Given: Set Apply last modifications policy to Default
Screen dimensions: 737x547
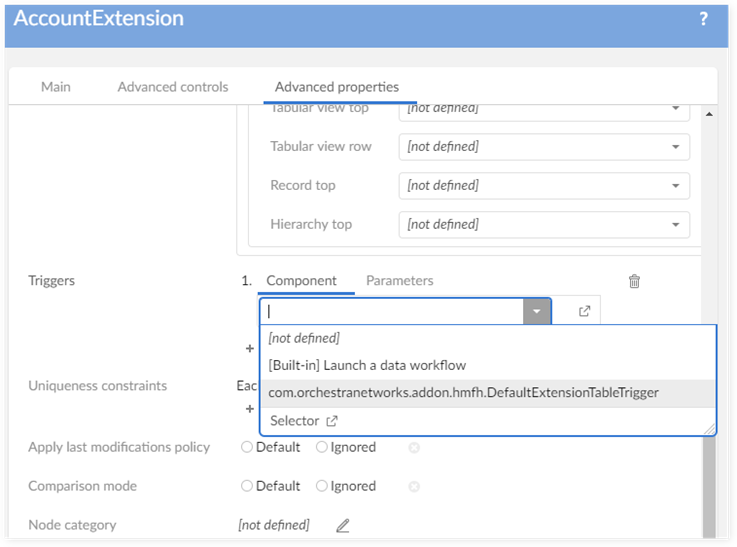Looking at the screenshot, I should point(247,447).
